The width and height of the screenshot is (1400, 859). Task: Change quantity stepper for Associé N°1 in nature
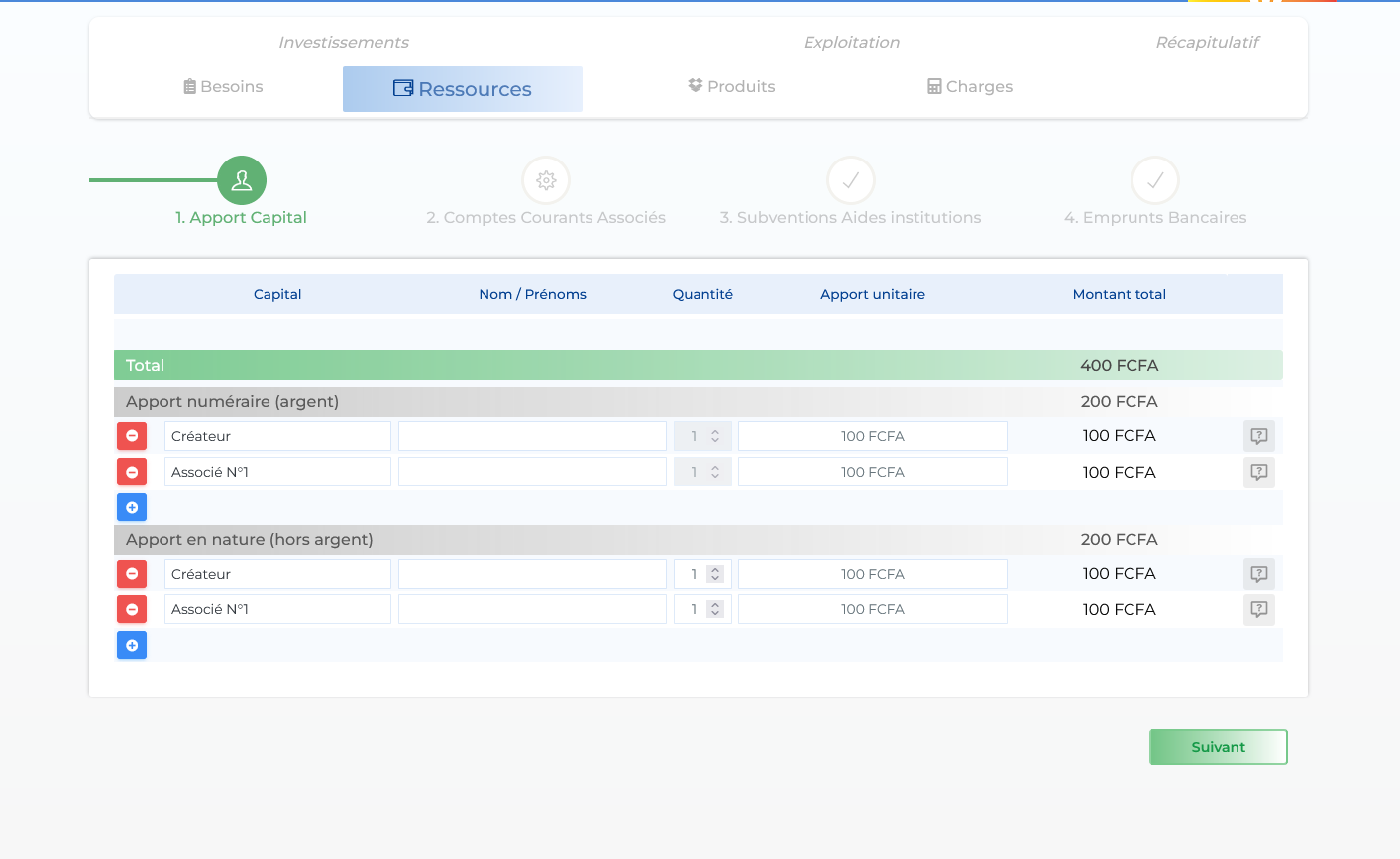(x=715, y=609)
